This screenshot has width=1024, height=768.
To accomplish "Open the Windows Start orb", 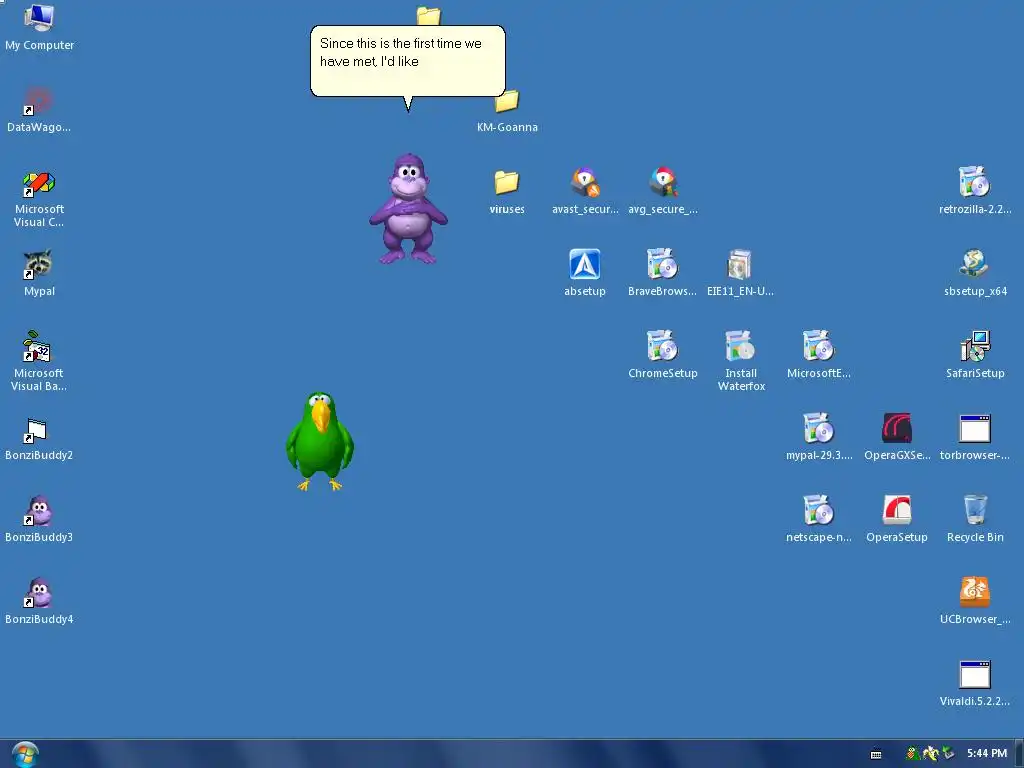I will [25, 754].
